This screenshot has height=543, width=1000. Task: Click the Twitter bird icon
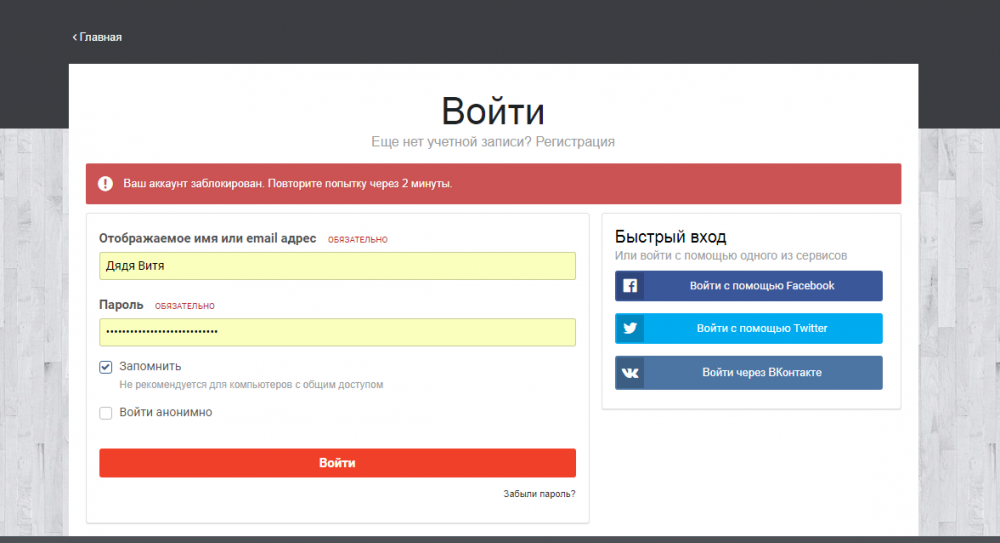click(x=630, y=329)
